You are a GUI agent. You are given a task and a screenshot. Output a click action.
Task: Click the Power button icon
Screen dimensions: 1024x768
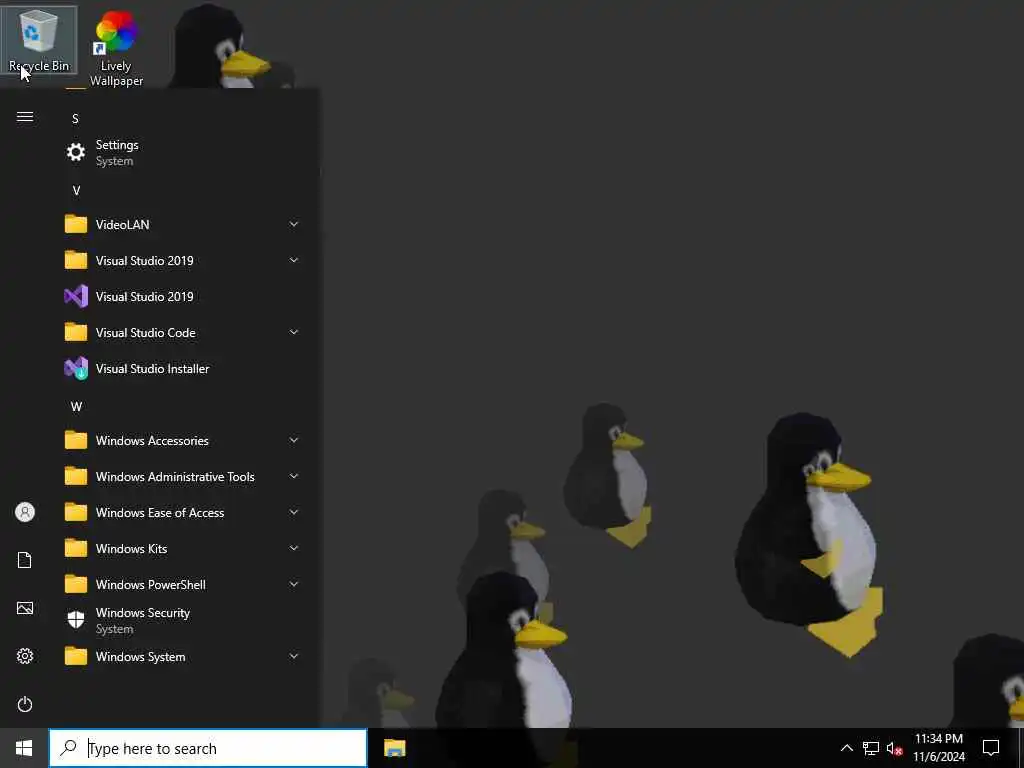coord(25,704)
